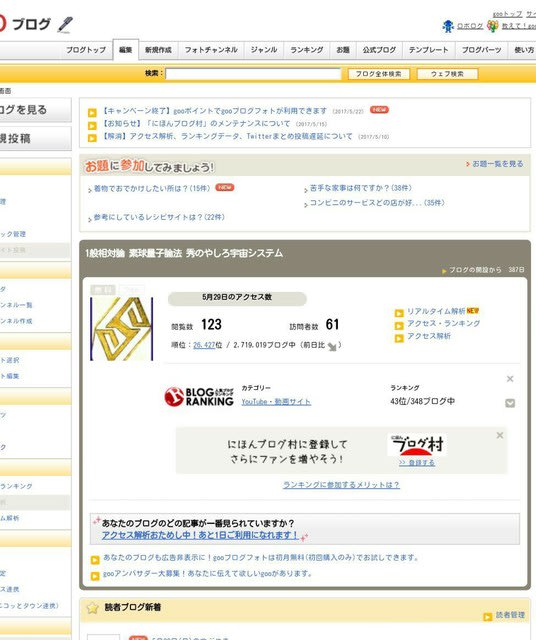
Task: Click the star icon beside 読者ブログ新着
Action: click(93, 608)
